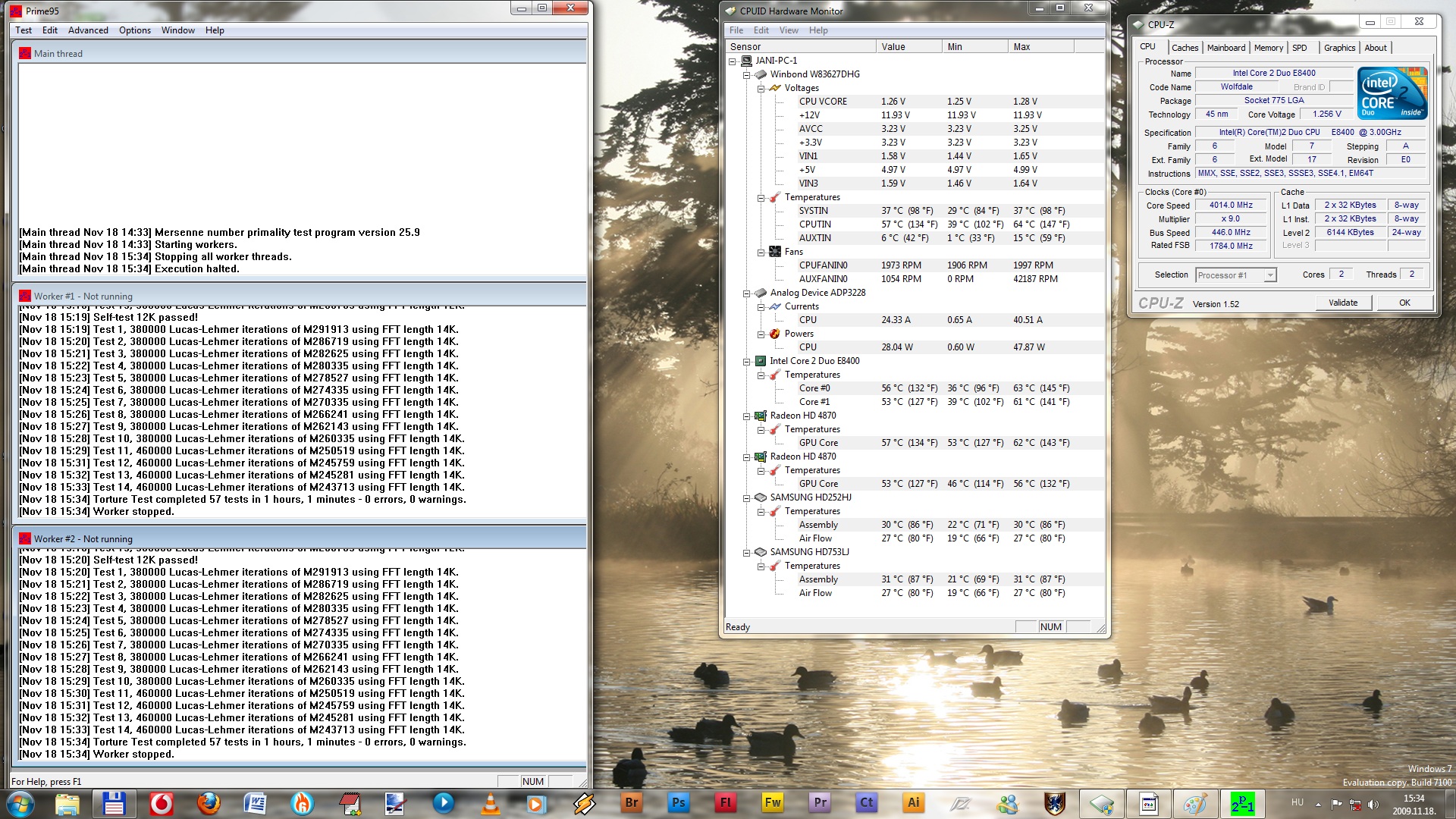The height and width of the screenshot is (819, 1456).
Task: Collapse the Voltages tree node
Action: (761, 88)
